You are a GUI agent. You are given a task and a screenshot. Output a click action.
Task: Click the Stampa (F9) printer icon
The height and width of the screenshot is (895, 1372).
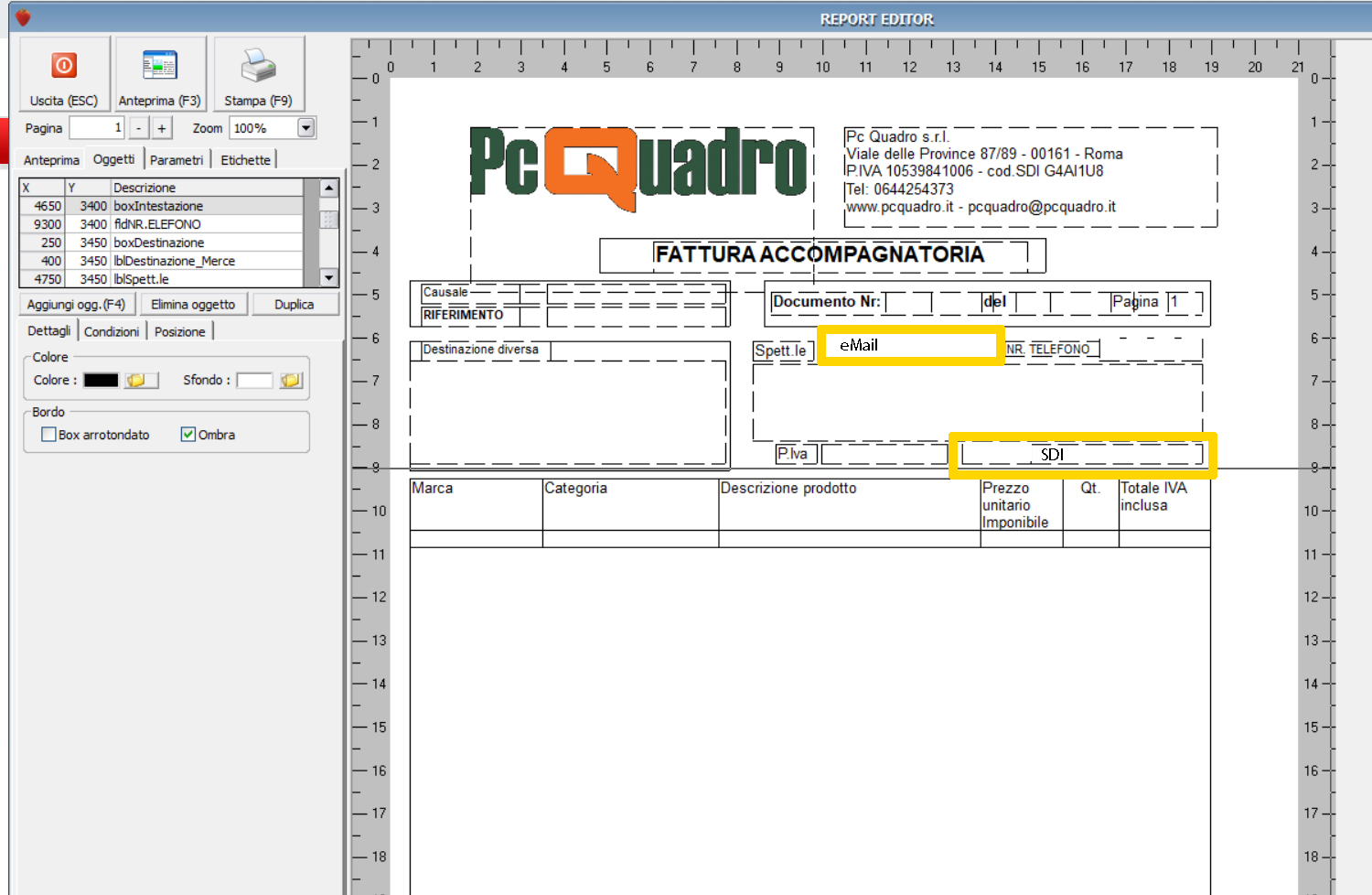click(x=258, y=66)
